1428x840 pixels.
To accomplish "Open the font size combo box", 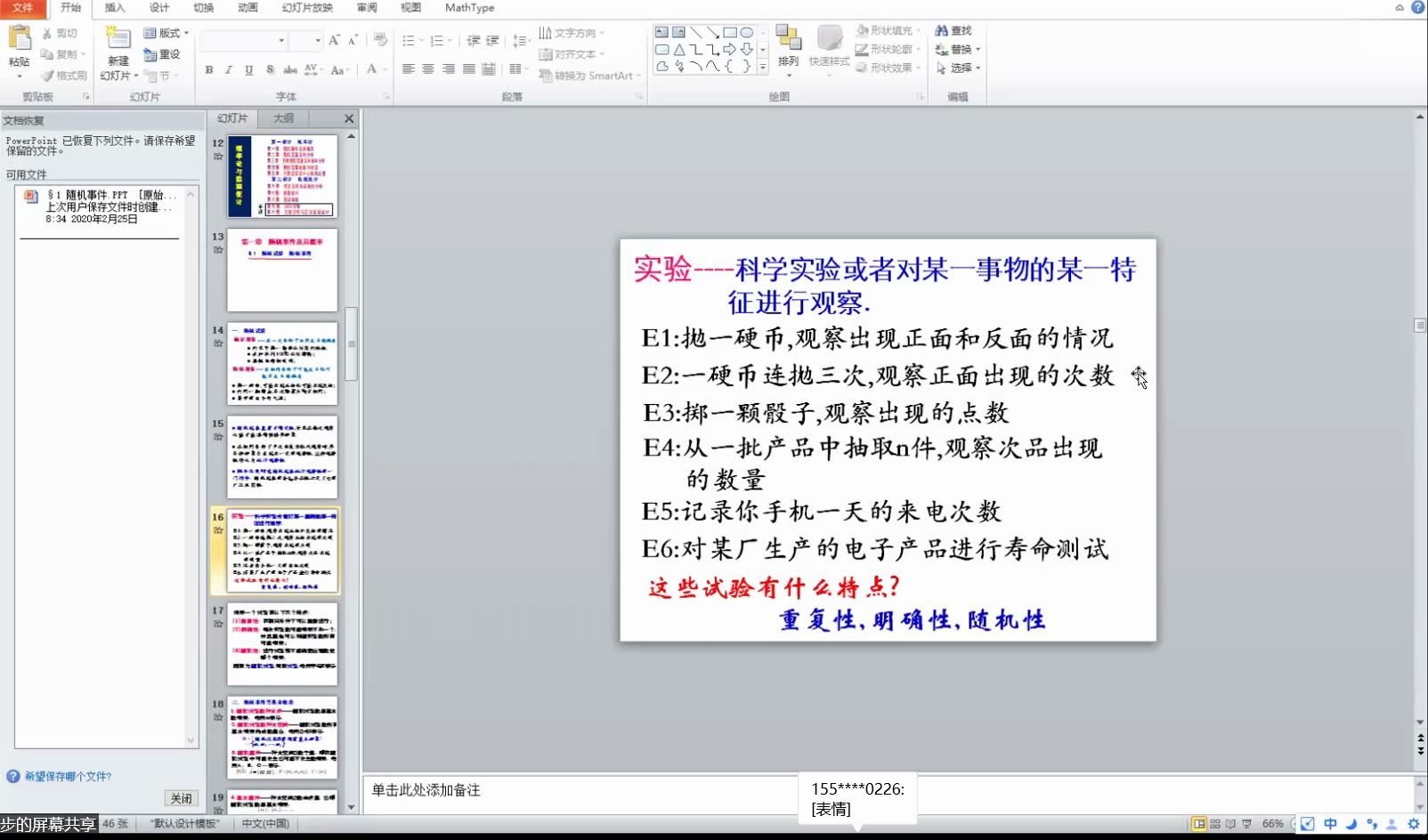I will point(305,40).
